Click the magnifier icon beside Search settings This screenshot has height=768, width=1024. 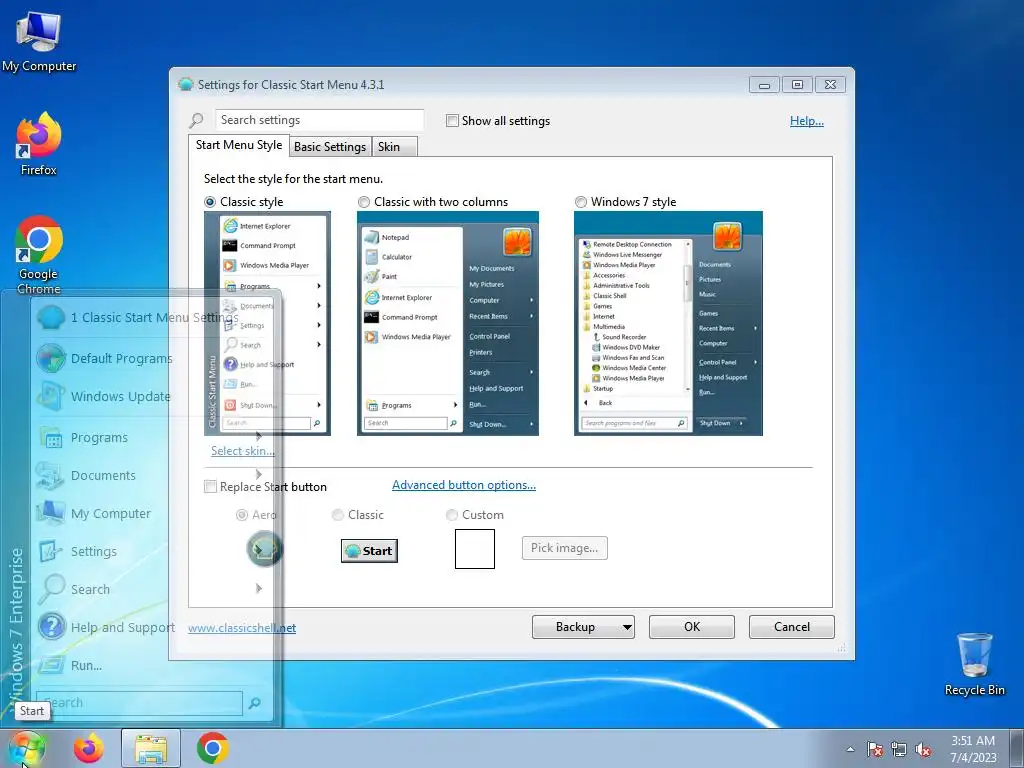[x=197, y=120]
